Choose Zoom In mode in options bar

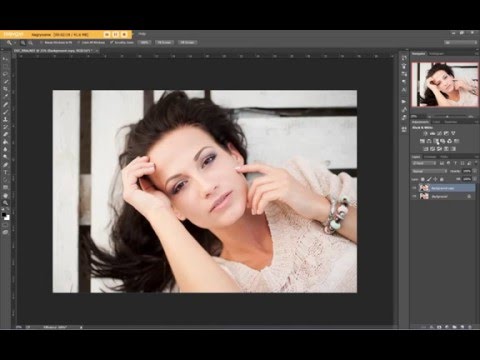coord(23,43)
